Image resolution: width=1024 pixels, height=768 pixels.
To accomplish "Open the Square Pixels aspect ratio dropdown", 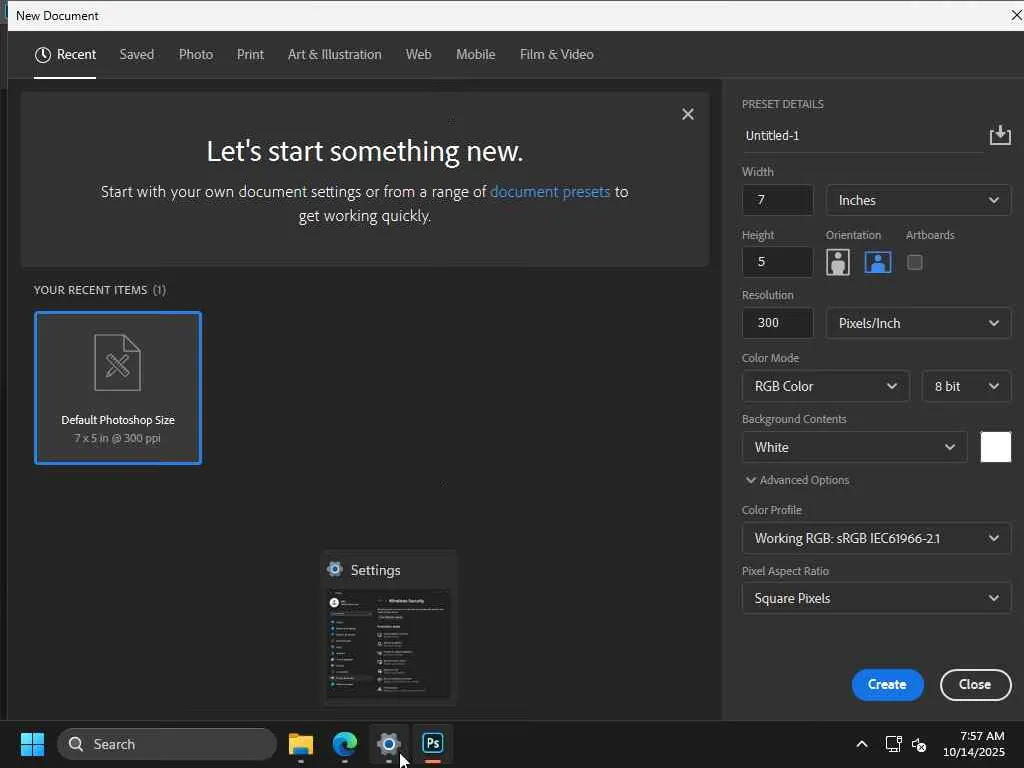I will pos(876,599).
